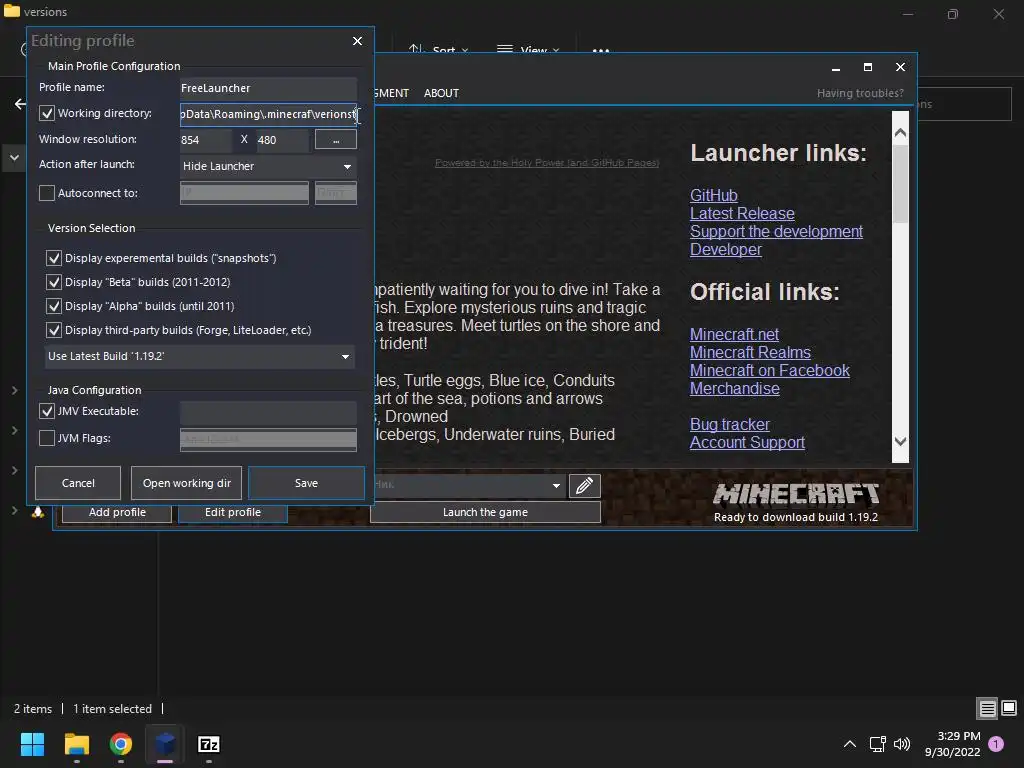Toggle Display Beta builds checkbox

pyautogui.click(x=54, y=282)
